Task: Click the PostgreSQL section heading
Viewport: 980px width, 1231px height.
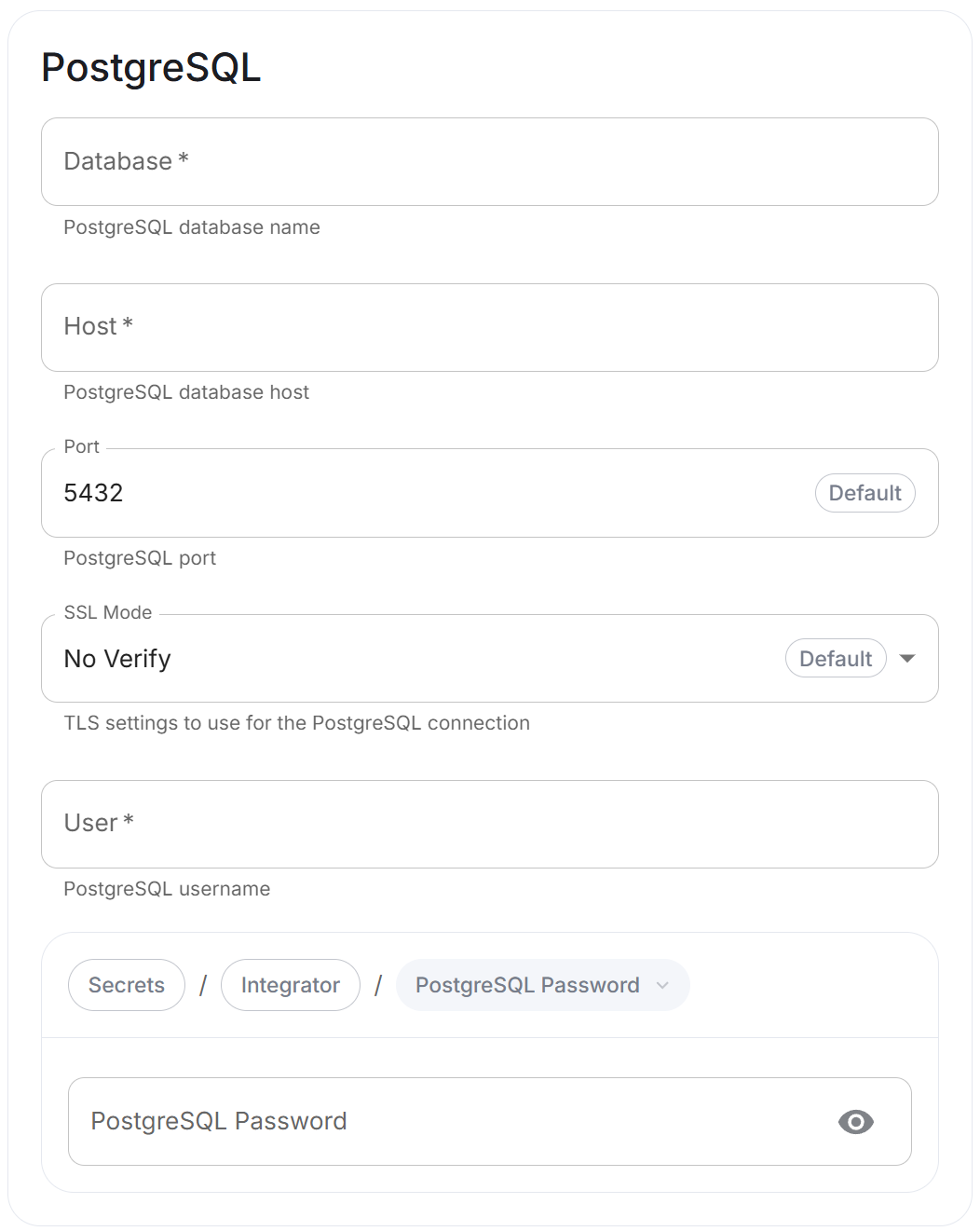Action: (x=151, y=68)
